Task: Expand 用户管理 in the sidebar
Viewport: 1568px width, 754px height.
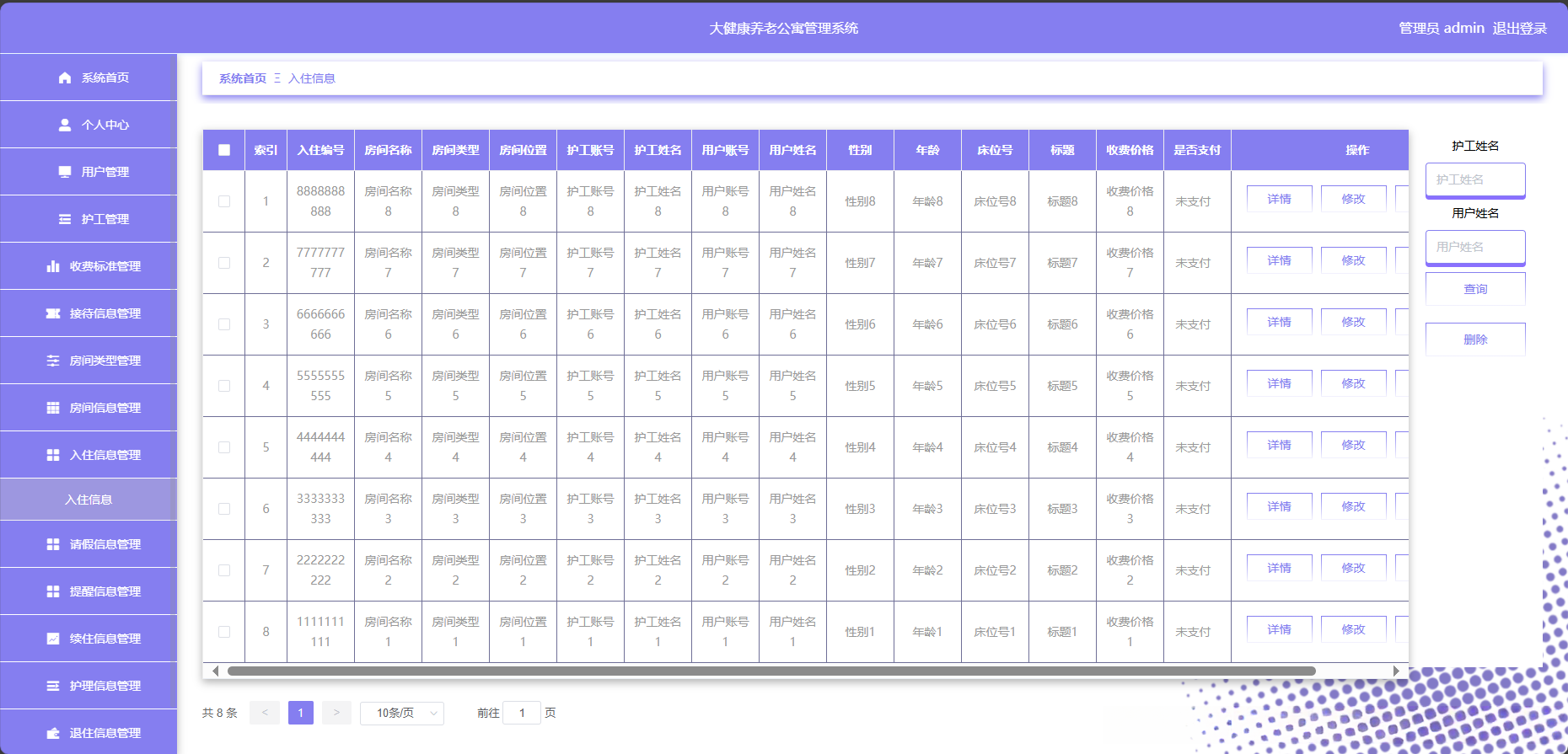Action: tap(89, 172)
